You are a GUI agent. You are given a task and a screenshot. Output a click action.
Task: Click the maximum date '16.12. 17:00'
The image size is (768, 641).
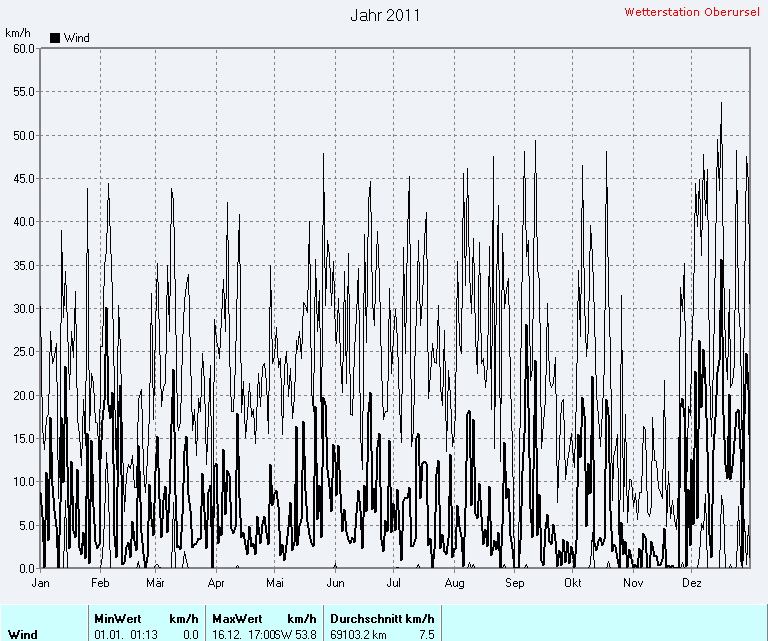(x=243, y=635)
